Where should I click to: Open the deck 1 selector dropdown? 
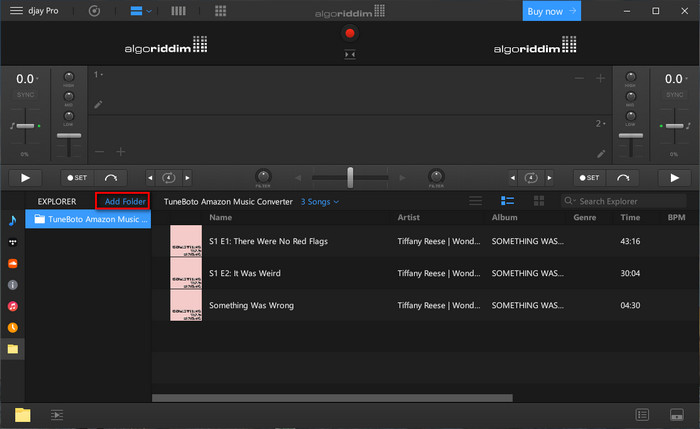tap(98, 75)
